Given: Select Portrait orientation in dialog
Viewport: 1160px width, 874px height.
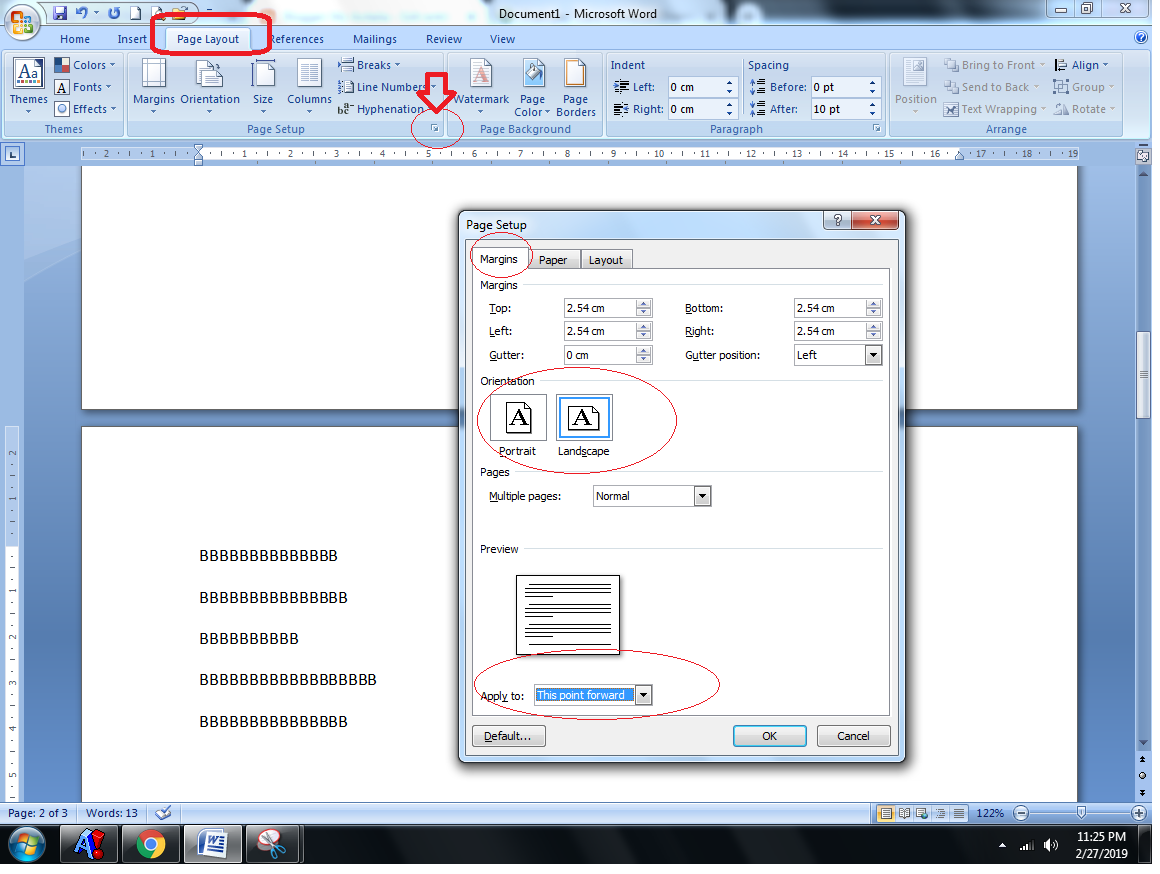Looking at the screenshot, I should (518, 418).
